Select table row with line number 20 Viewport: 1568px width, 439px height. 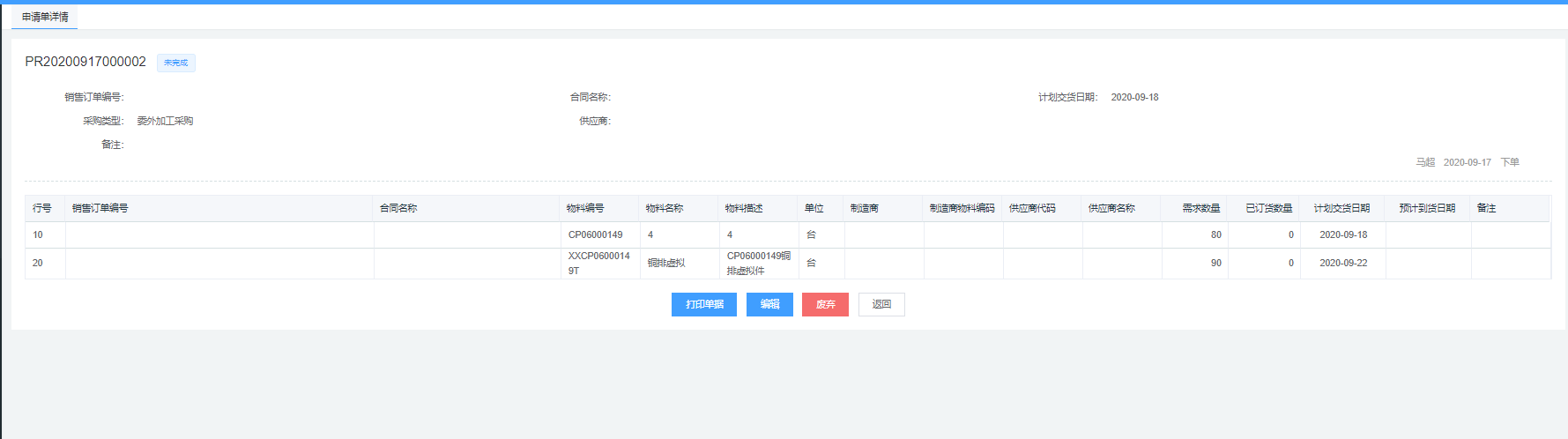[38, 263]
